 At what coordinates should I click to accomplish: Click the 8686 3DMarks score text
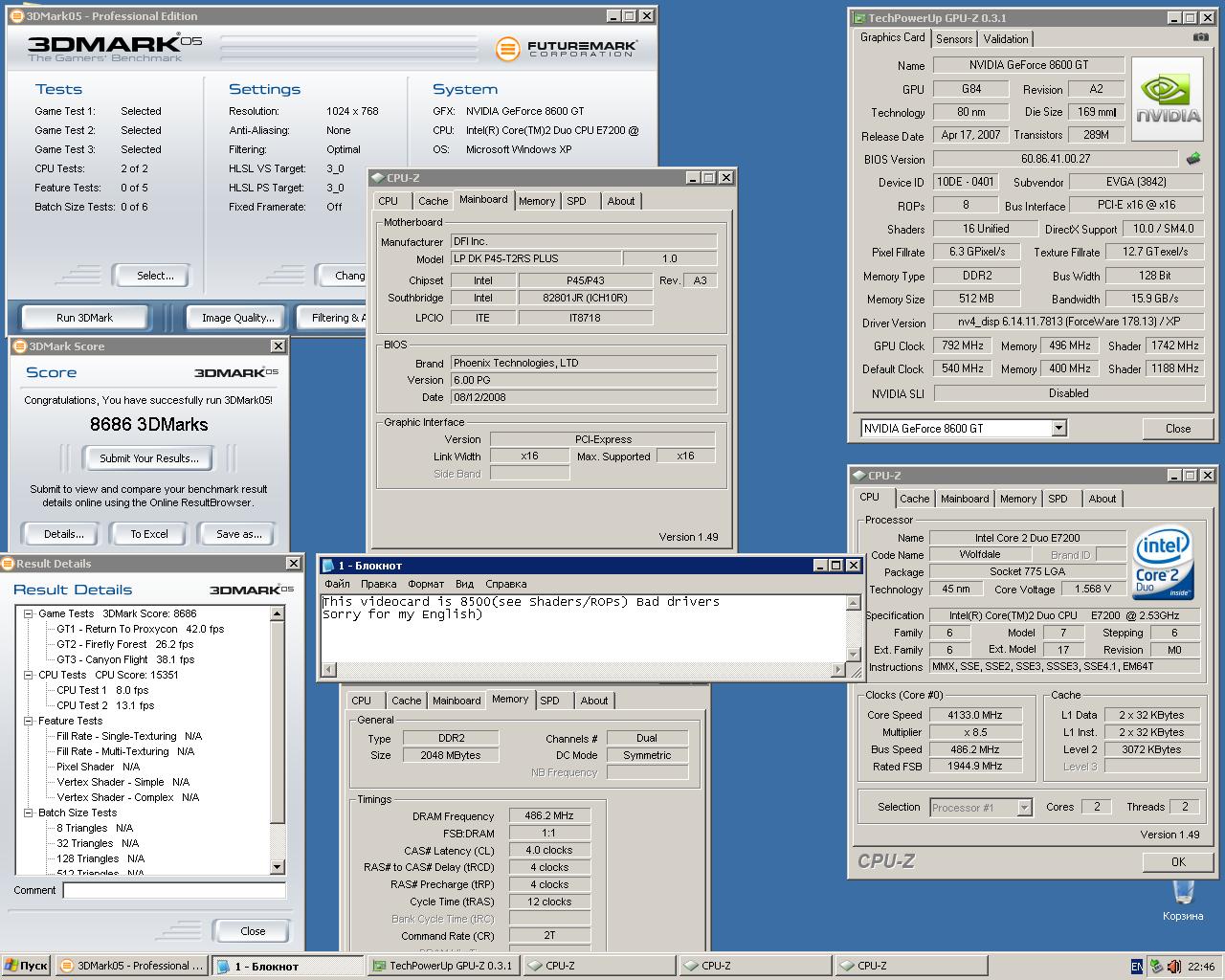tap(149, 424)
